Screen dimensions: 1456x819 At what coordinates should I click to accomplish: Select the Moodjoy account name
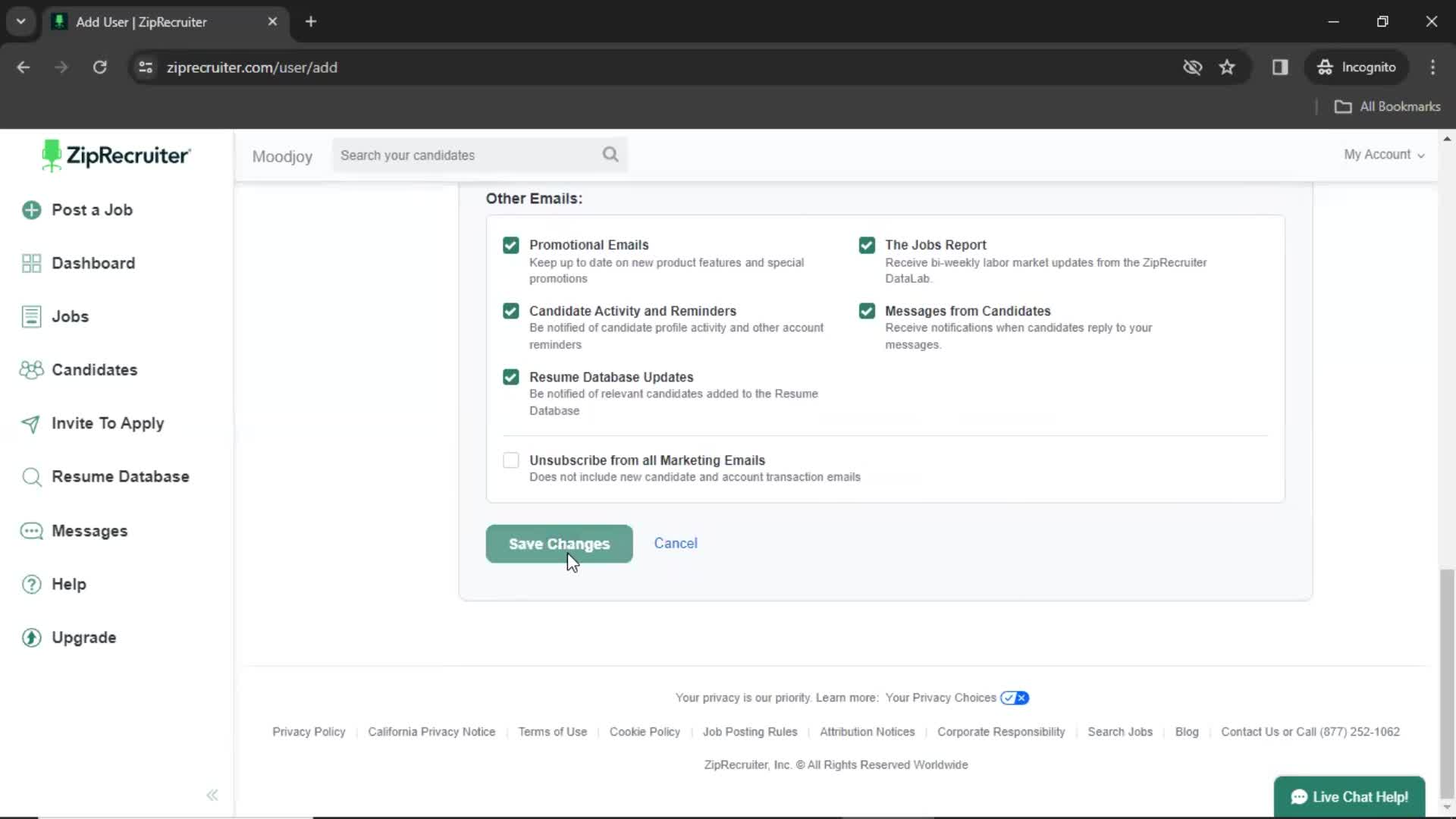coord(283,156)
